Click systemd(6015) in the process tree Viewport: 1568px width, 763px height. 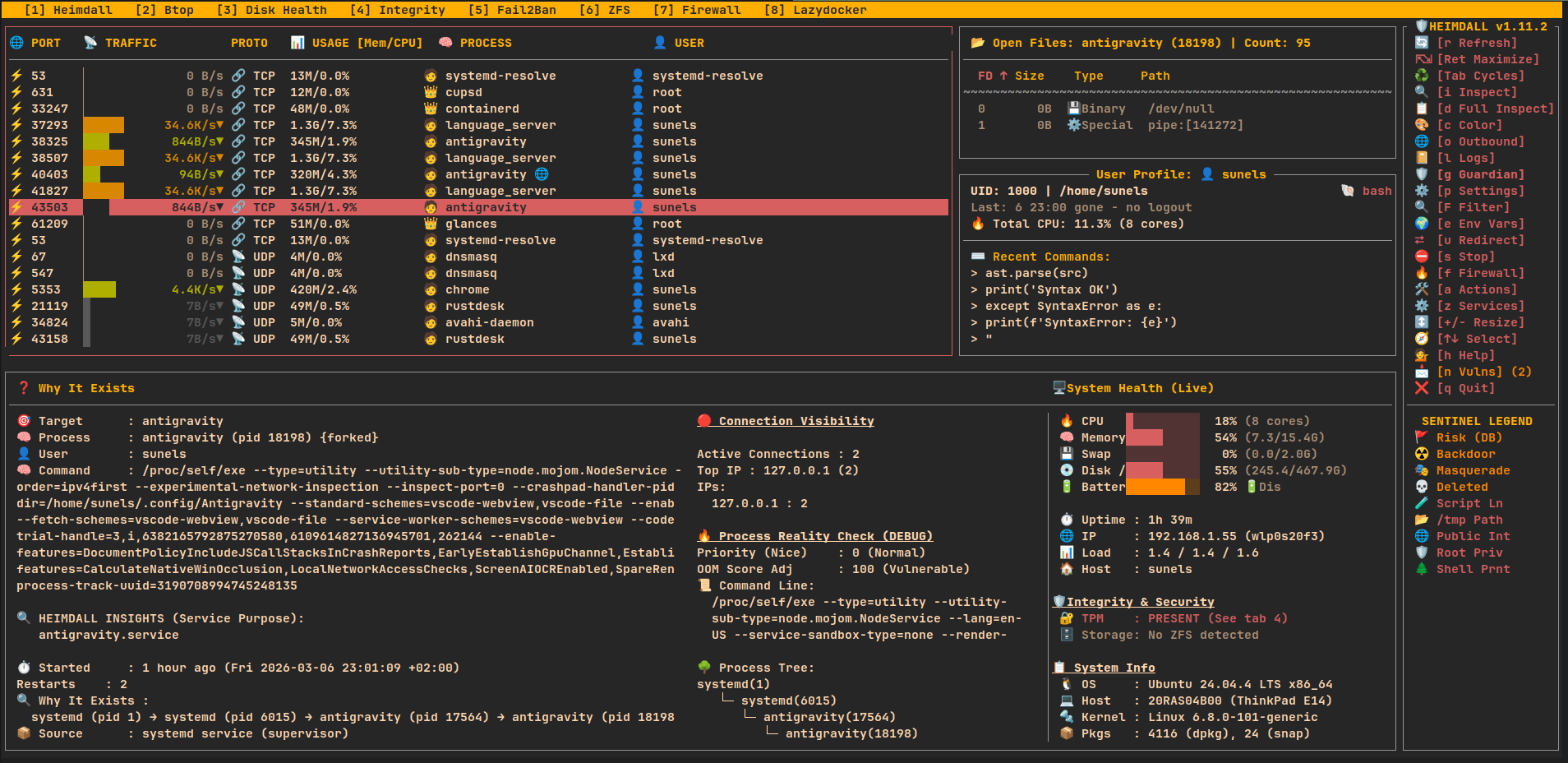click(x=789, y=701)
